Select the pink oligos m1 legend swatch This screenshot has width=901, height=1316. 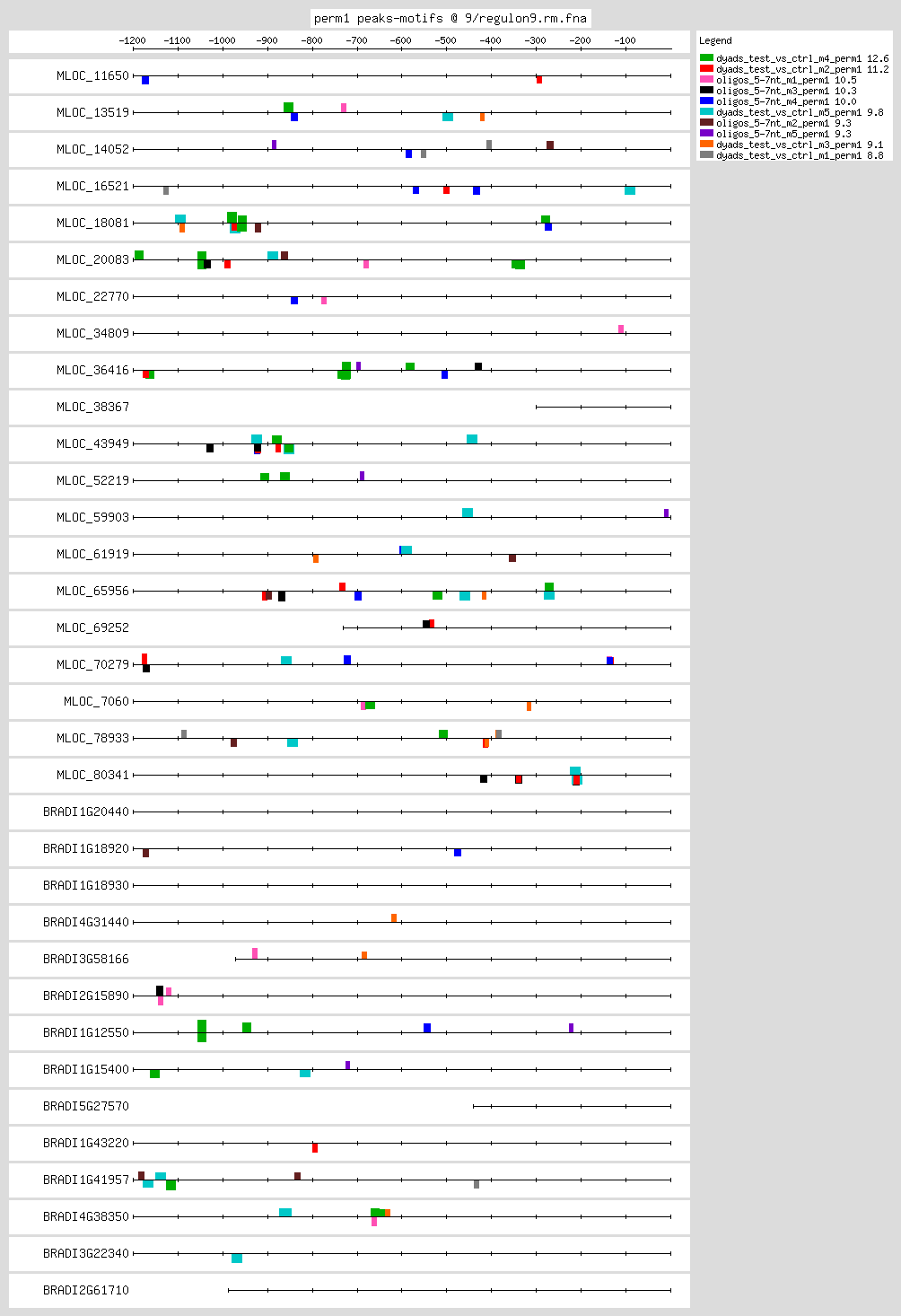click(706, 80)
